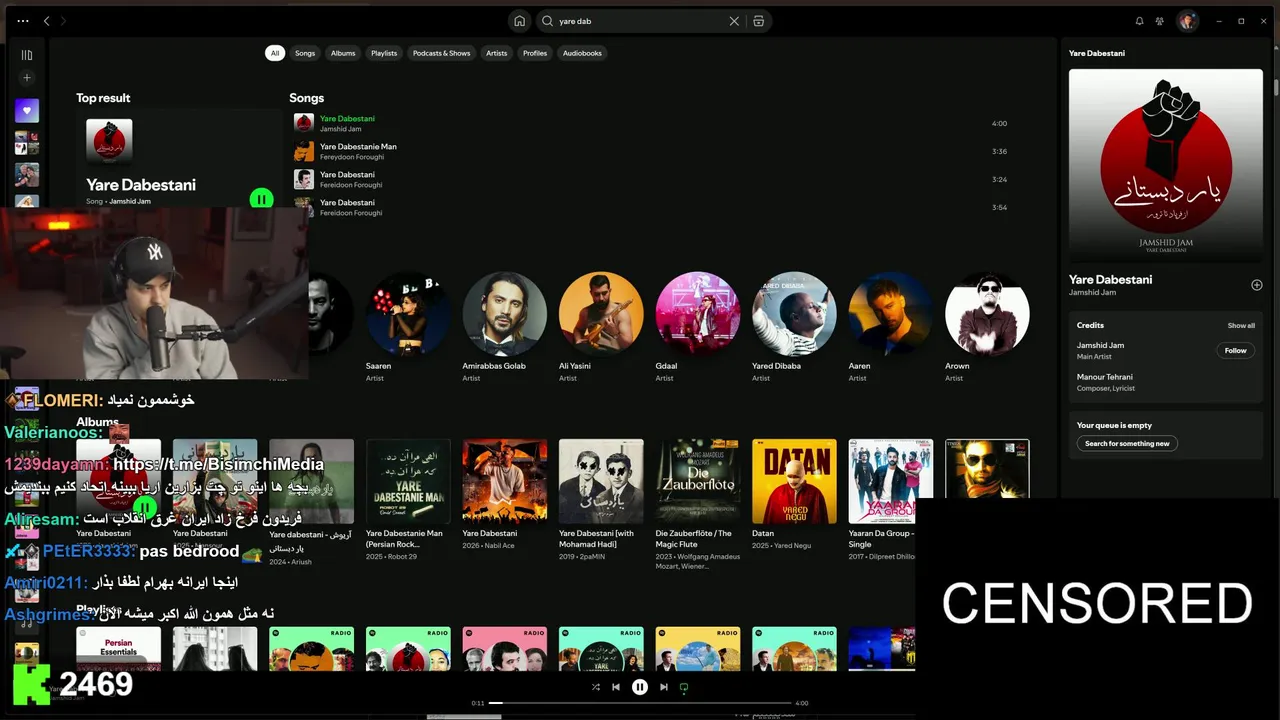The image size is (1280, 720).
Task: Click the Top result album cover
Action: (109, 142)
